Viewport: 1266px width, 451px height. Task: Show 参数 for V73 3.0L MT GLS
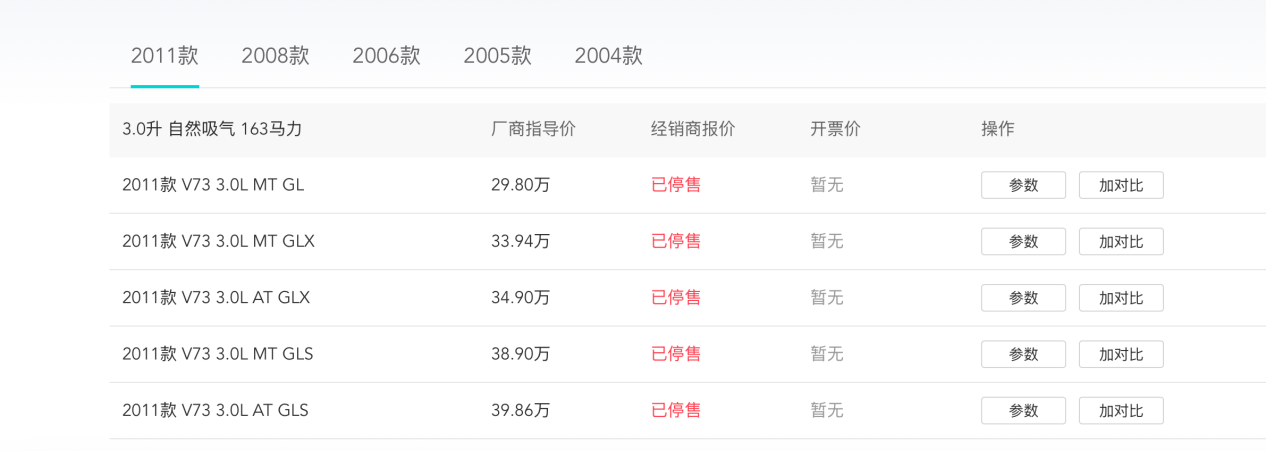point(1023,354)
